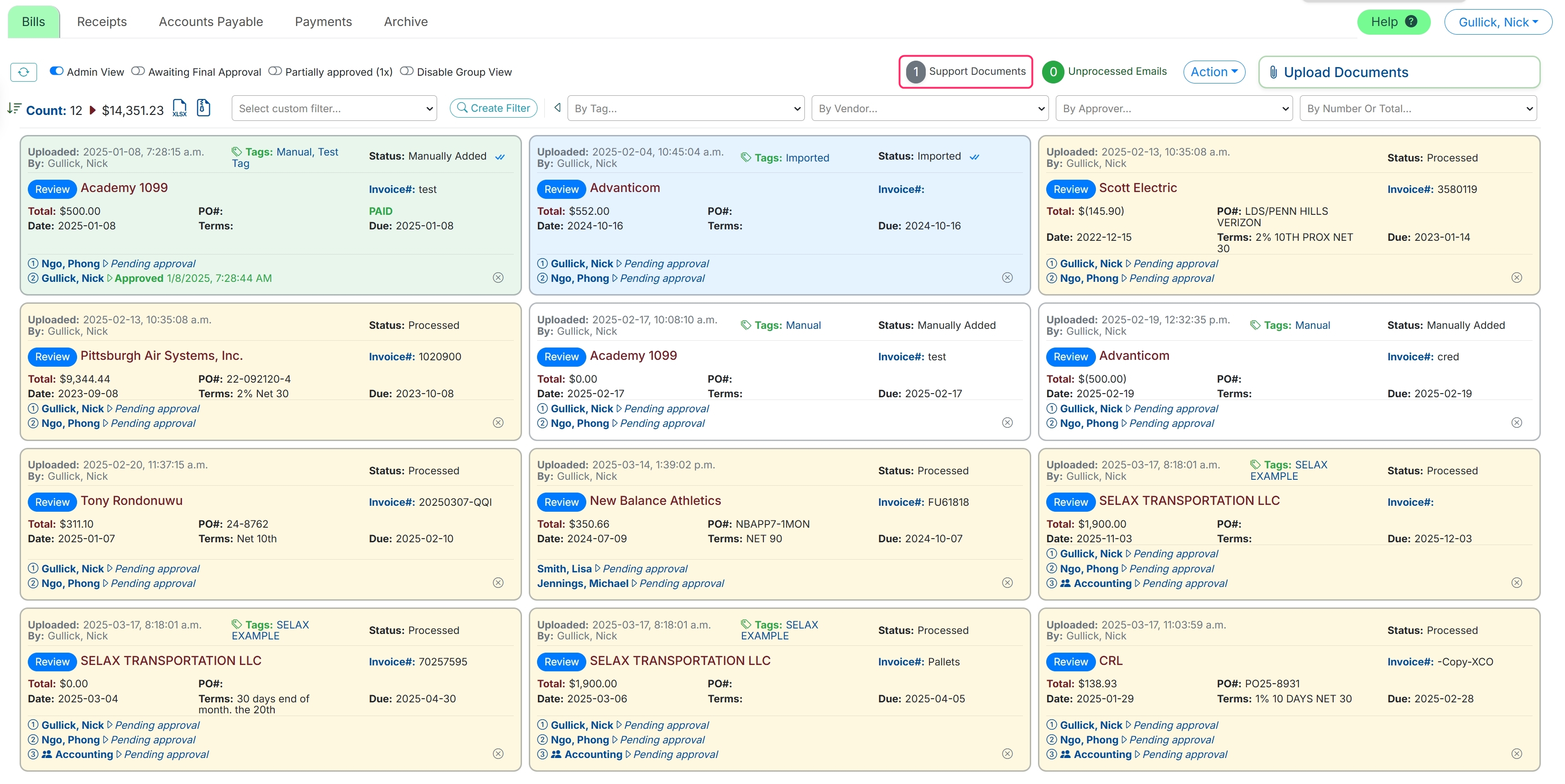Click the remove icon on Tony Rondonuwu card
1565x784 pixels.
pos(498,583)
